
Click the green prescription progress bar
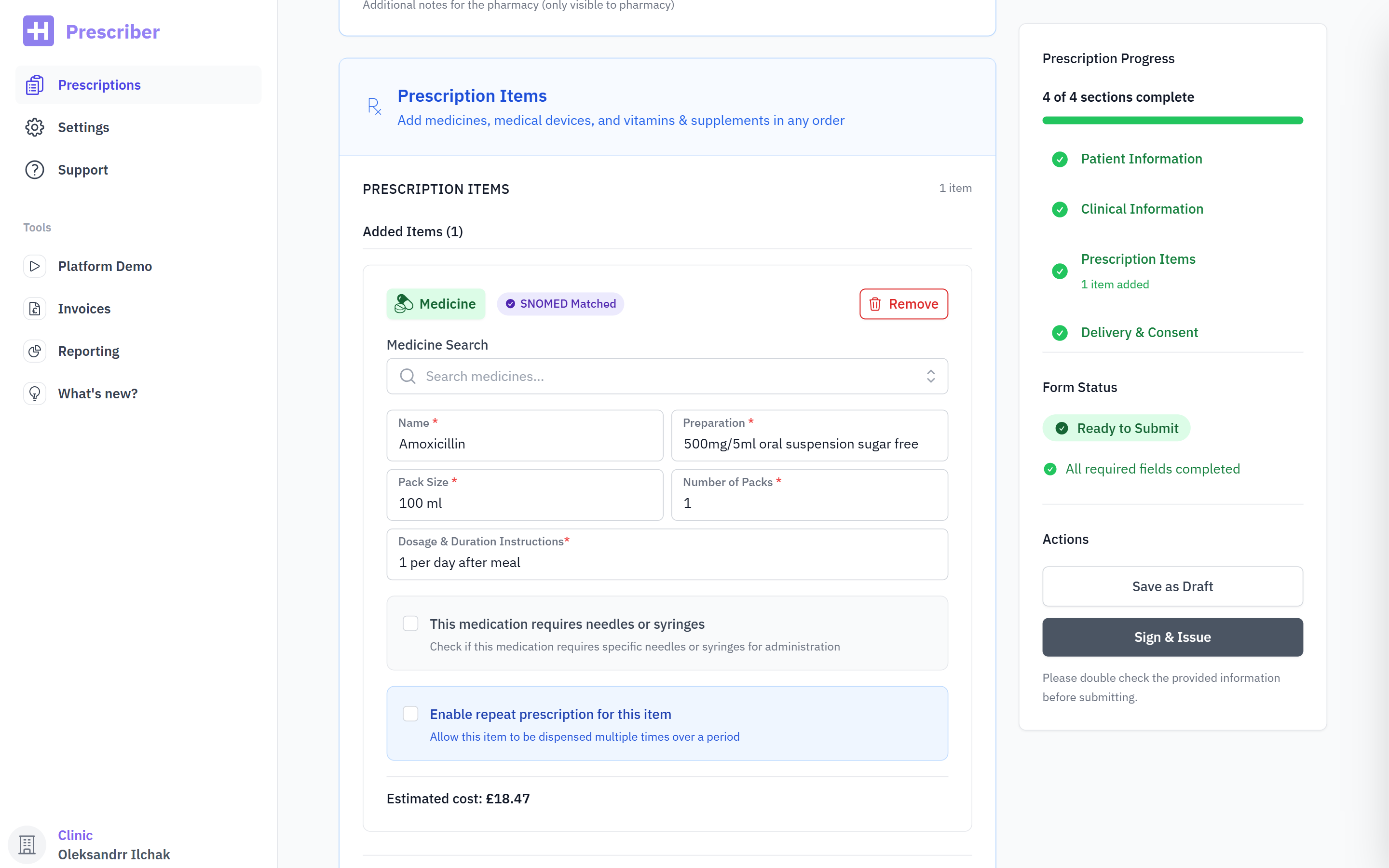pyautogui.click(x=1172, y=121)
